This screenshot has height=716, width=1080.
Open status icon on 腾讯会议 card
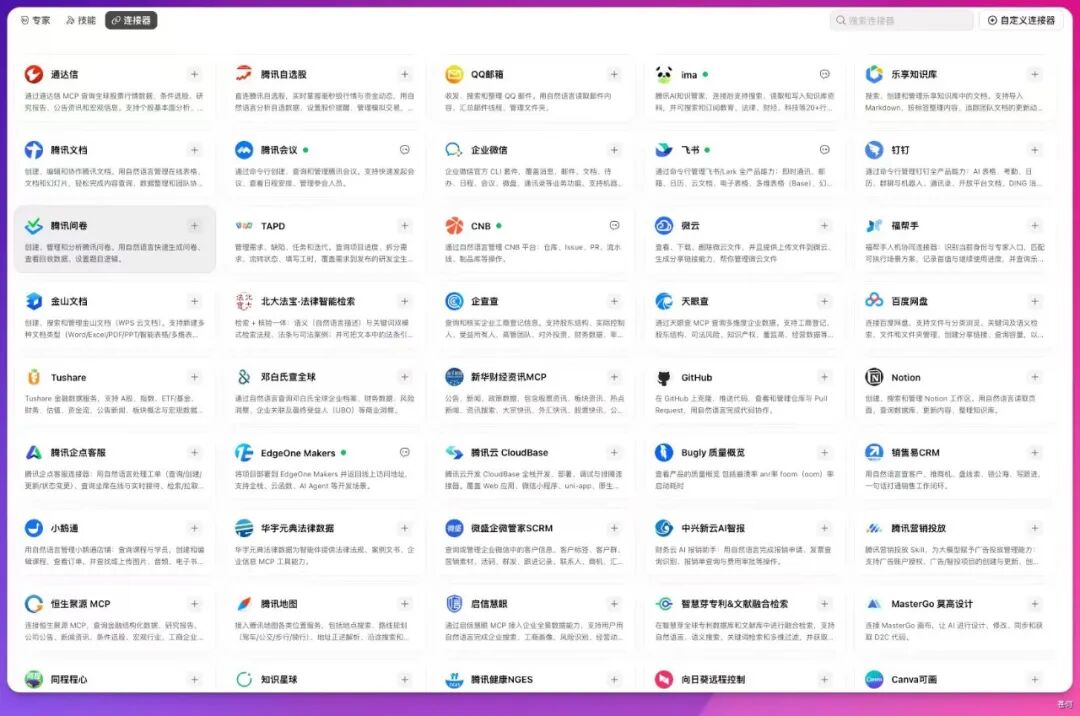404,150
